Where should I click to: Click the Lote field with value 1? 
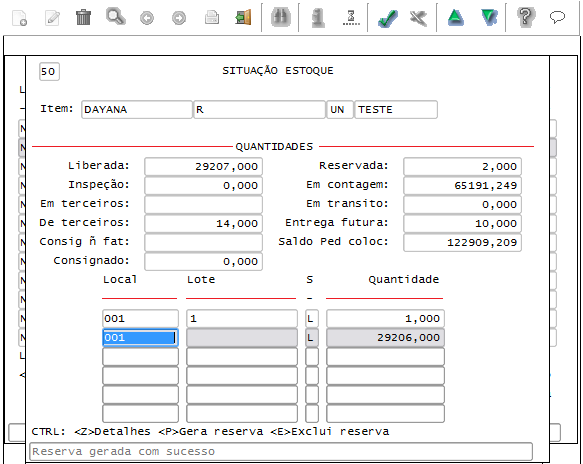pyautogui.click(x=242, y=319)
